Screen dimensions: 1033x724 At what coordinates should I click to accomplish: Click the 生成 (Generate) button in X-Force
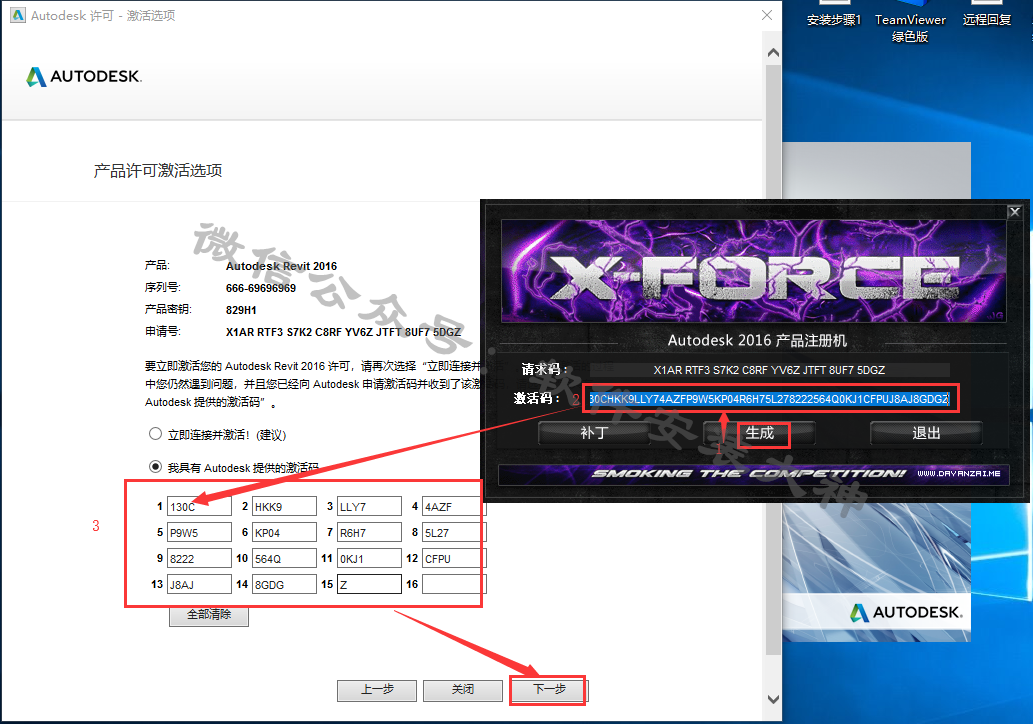coord(760,433)
